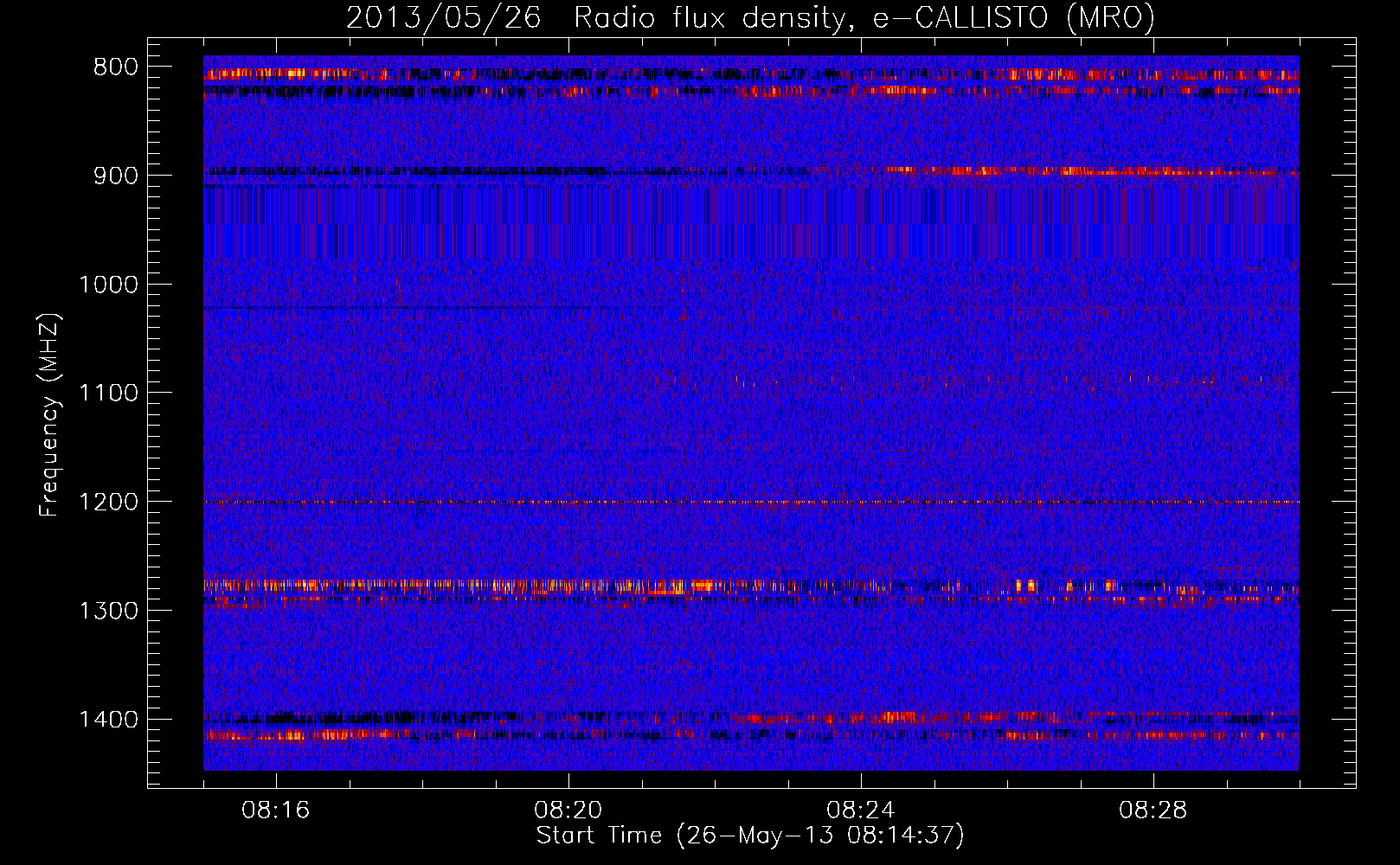
Task: Select the 1000 frequency axis label
Action: tap(108, 285)
